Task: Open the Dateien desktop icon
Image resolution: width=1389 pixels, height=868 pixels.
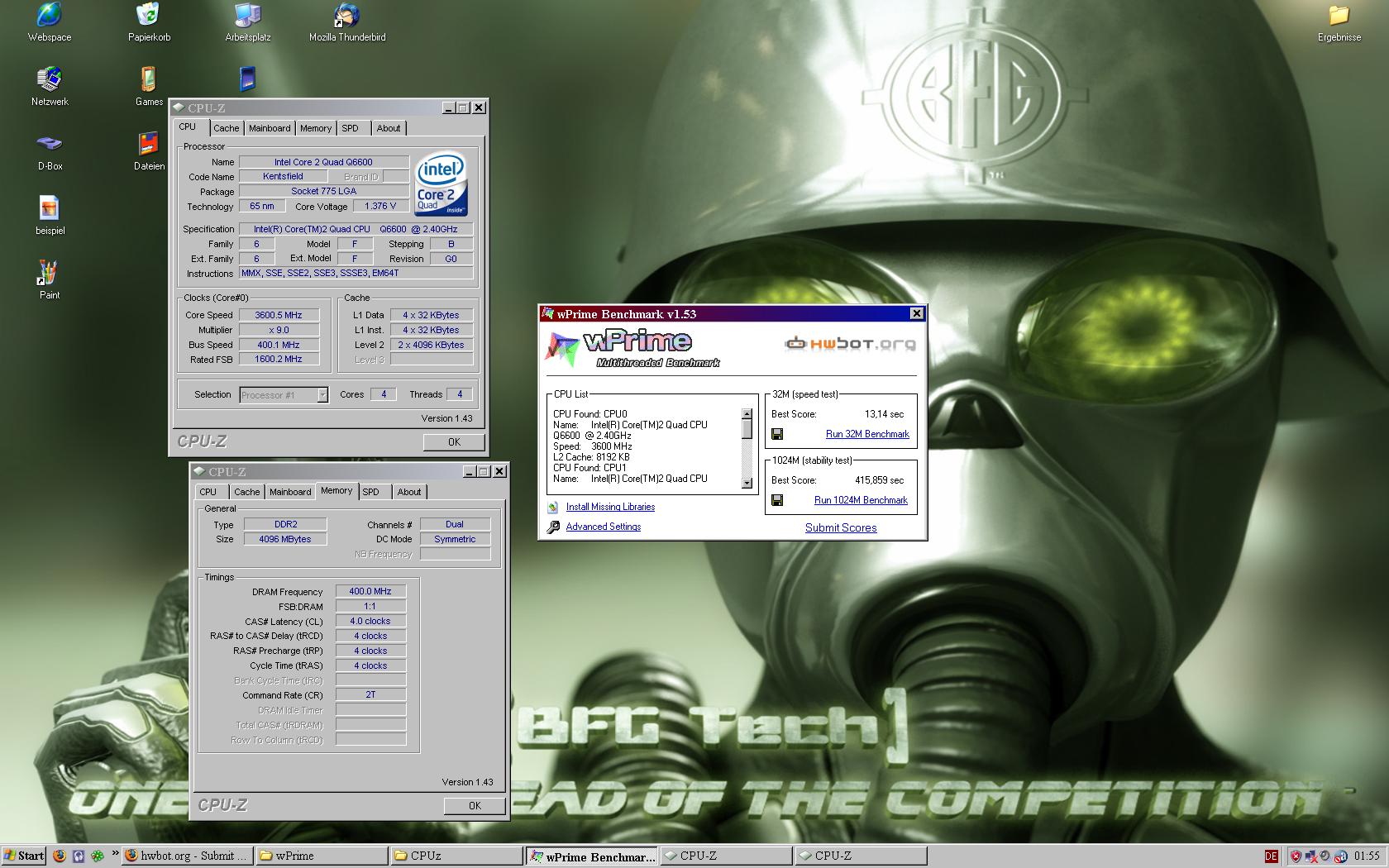Action: [149, 150]
